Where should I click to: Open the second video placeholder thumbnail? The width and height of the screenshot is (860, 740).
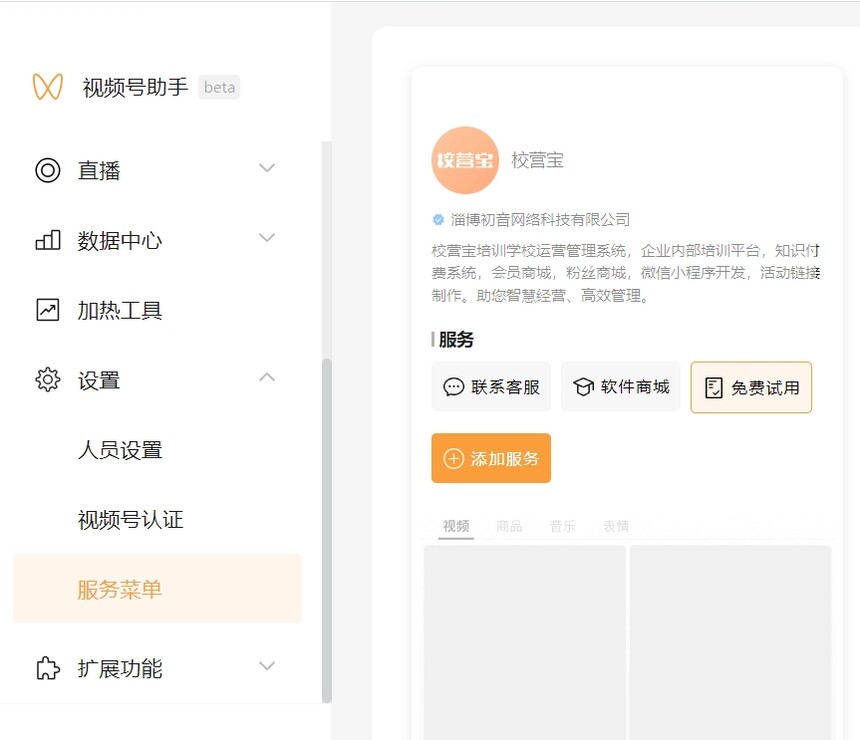[731, 642]
